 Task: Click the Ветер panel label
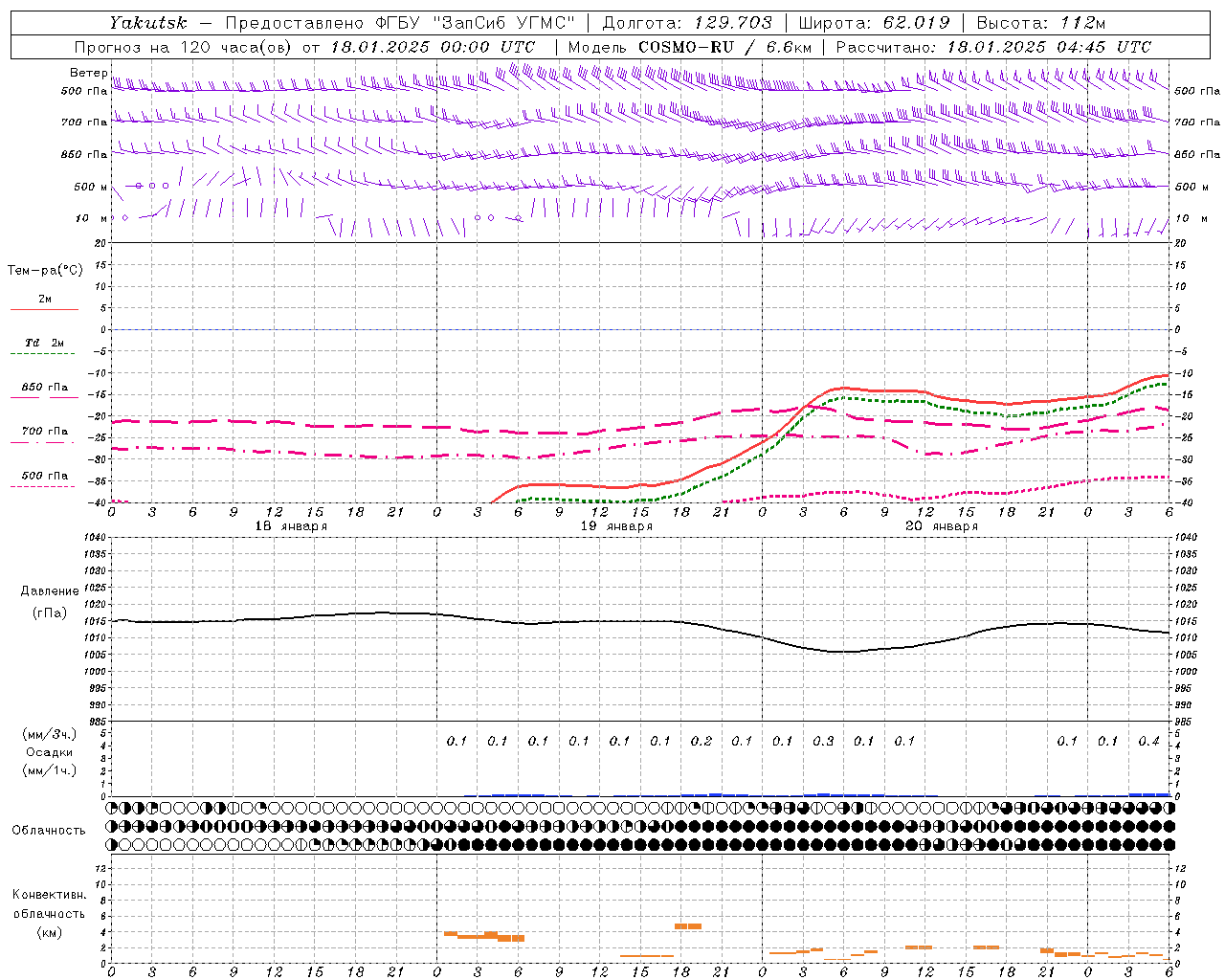click(x=89, y=73)
